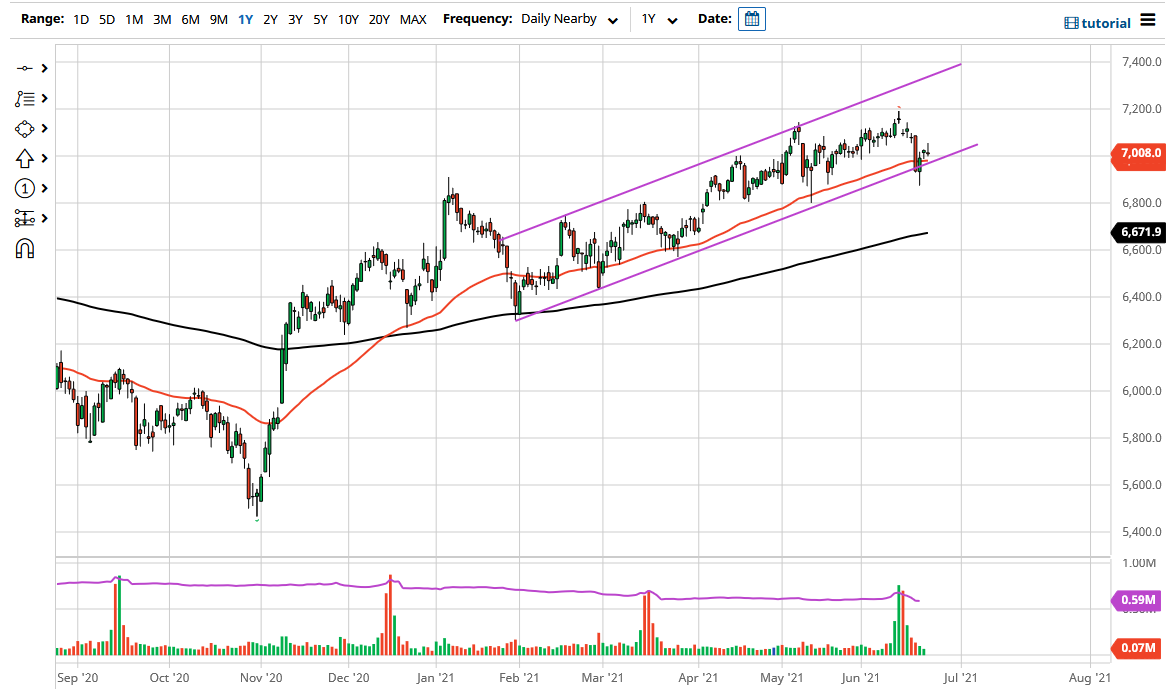Viewport: 1174px width, 691px height.
Task: Open the numbered annotation tool
Action: [x=24, y=188]
